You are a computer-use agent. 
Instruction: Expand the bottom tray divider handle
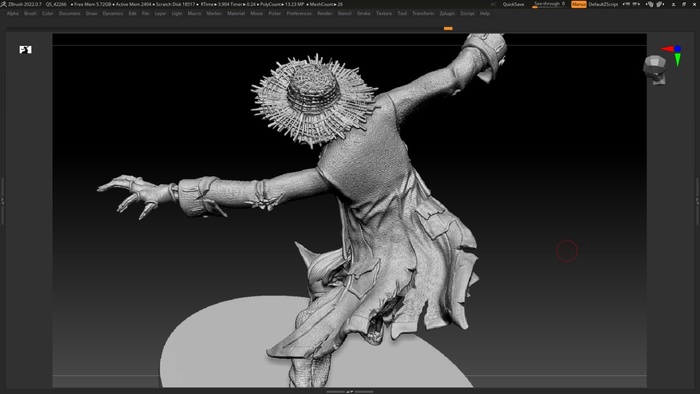350,391
